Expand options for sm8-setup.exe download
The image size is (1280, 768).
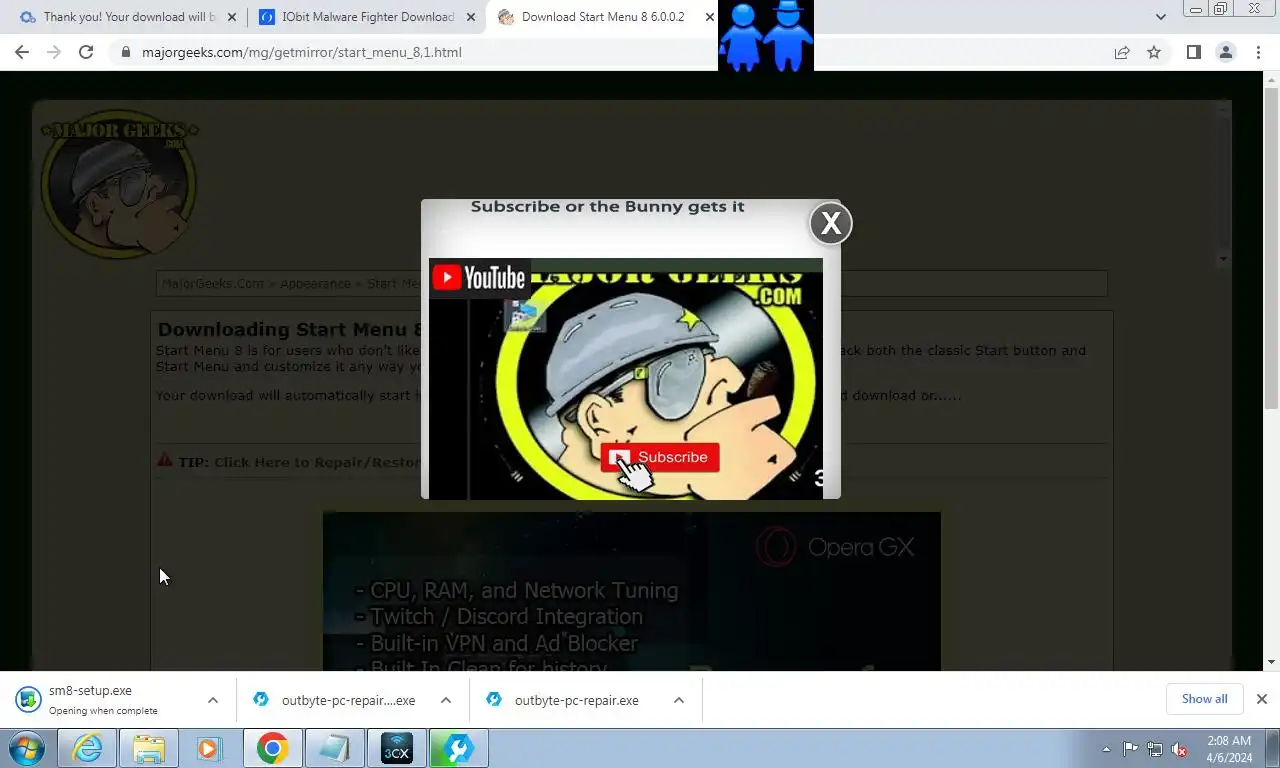213,700
